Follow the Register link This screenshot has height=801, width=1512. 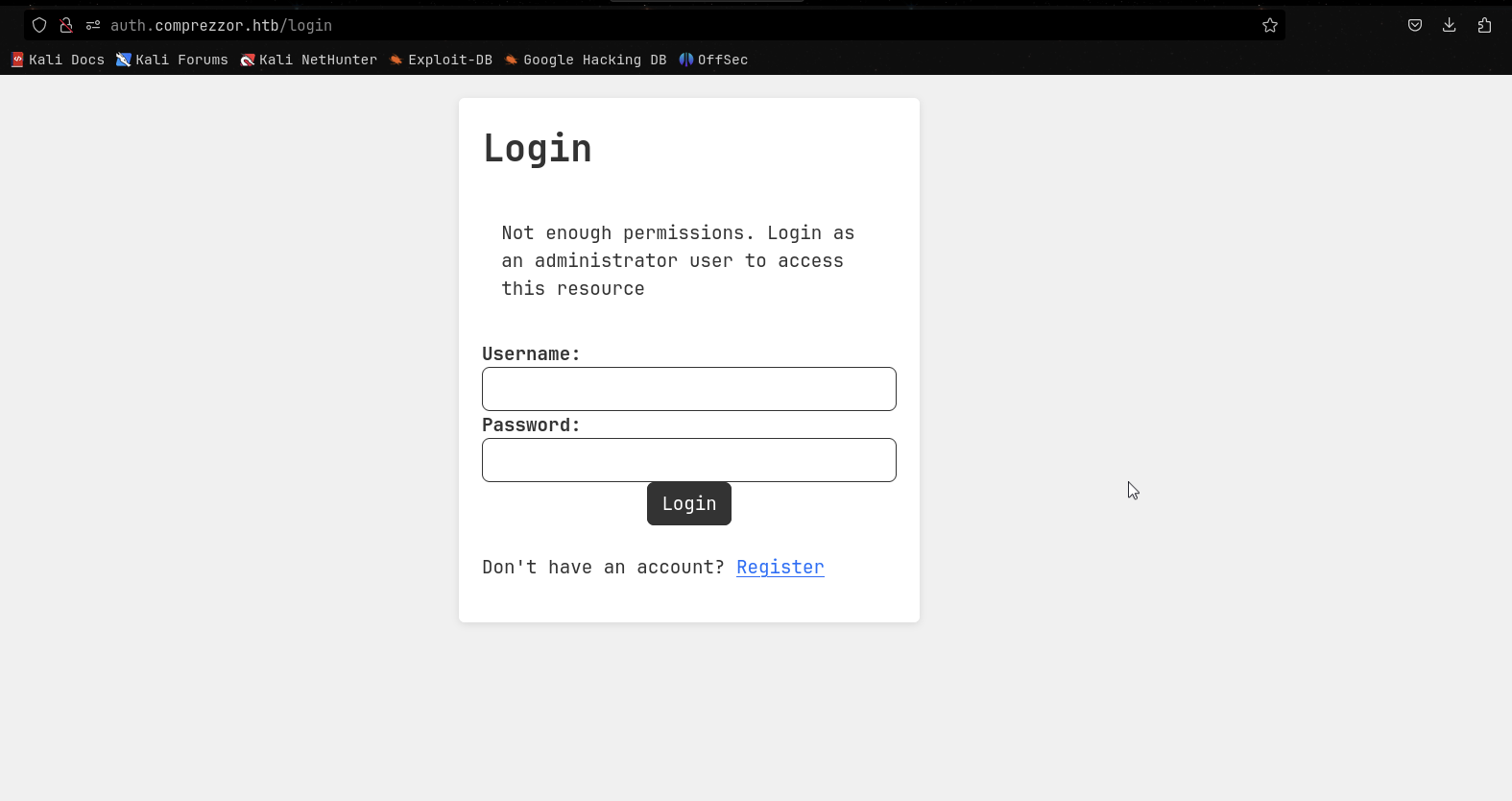point(780,568)
